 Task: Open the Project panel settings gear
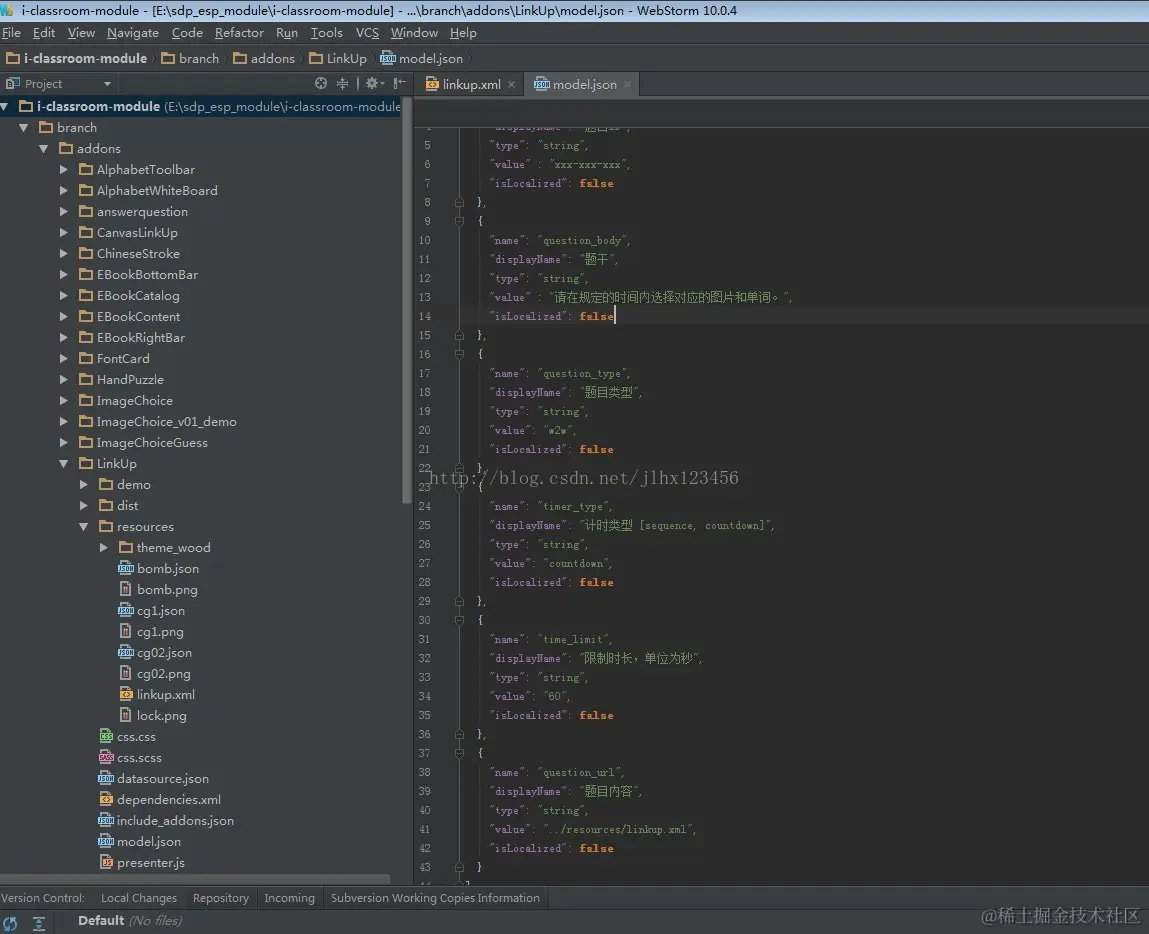(374, 84)
